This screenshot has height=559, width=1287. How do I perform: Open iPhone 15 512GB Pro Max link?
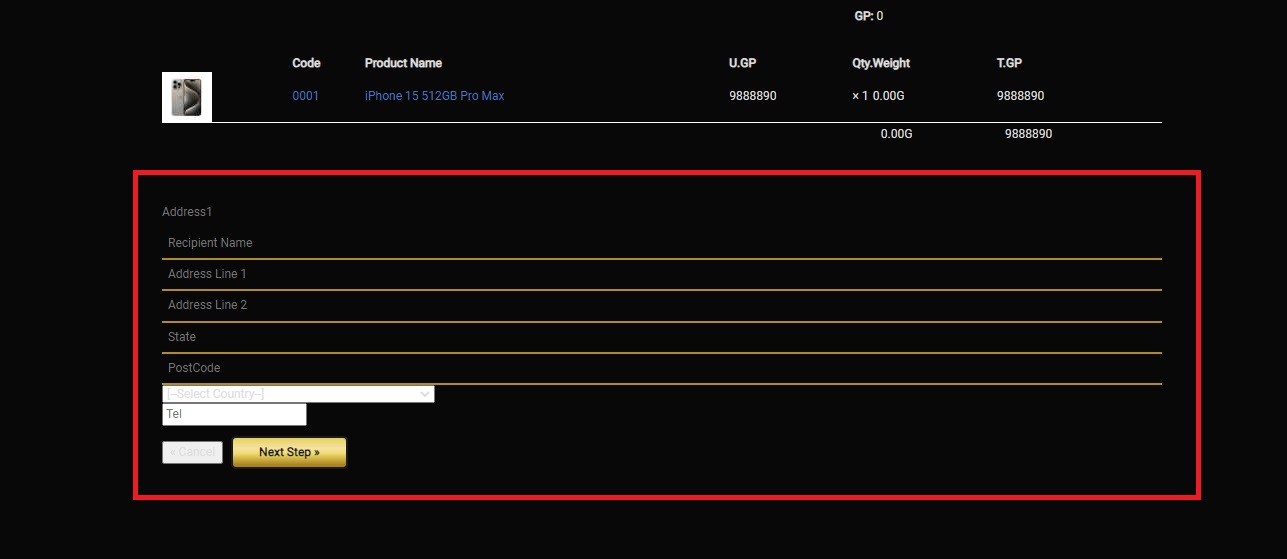click(434, 96)
